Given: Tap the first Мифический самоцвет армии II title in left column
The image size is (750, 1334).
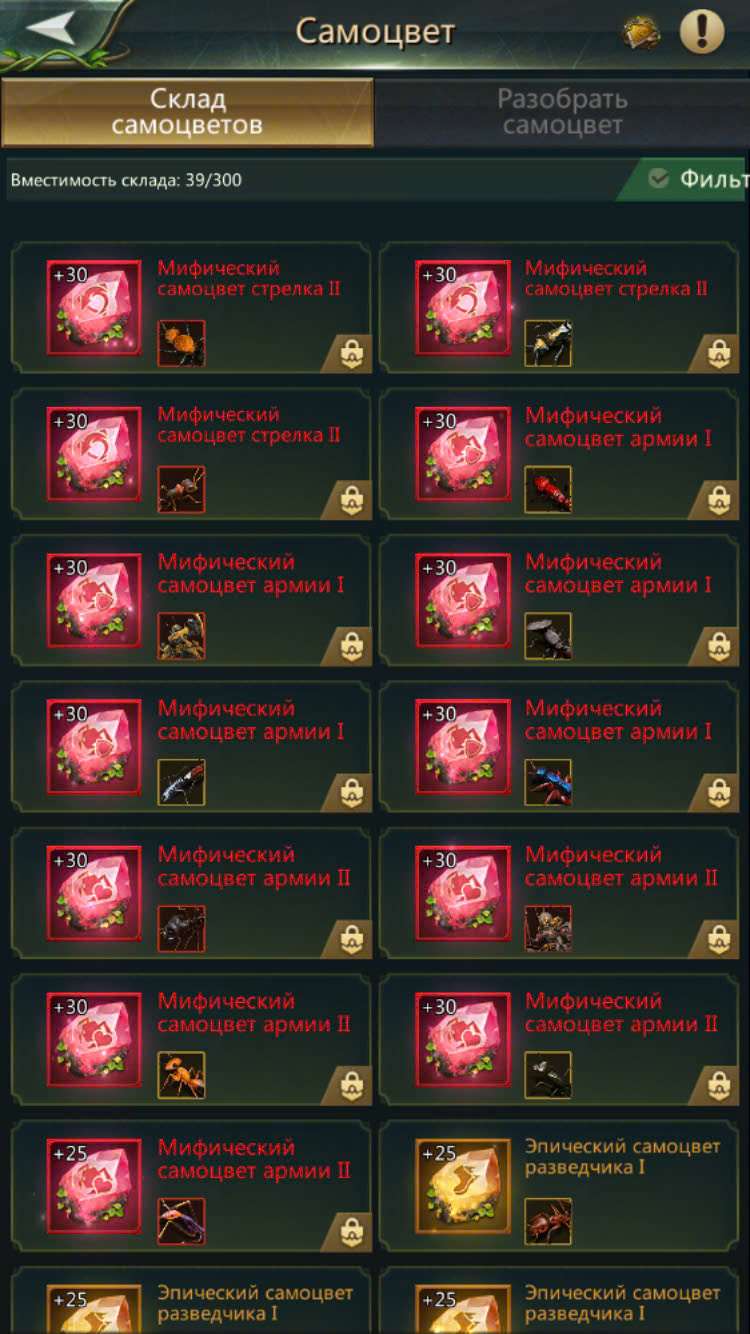Looking at the screenshot, I should click(254, 866).
